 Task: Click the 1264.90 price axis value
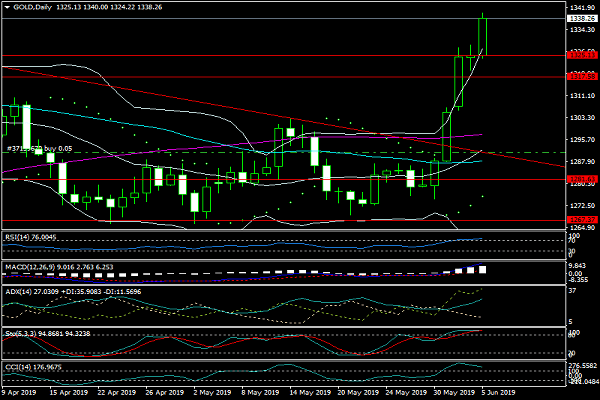point(582,227)
